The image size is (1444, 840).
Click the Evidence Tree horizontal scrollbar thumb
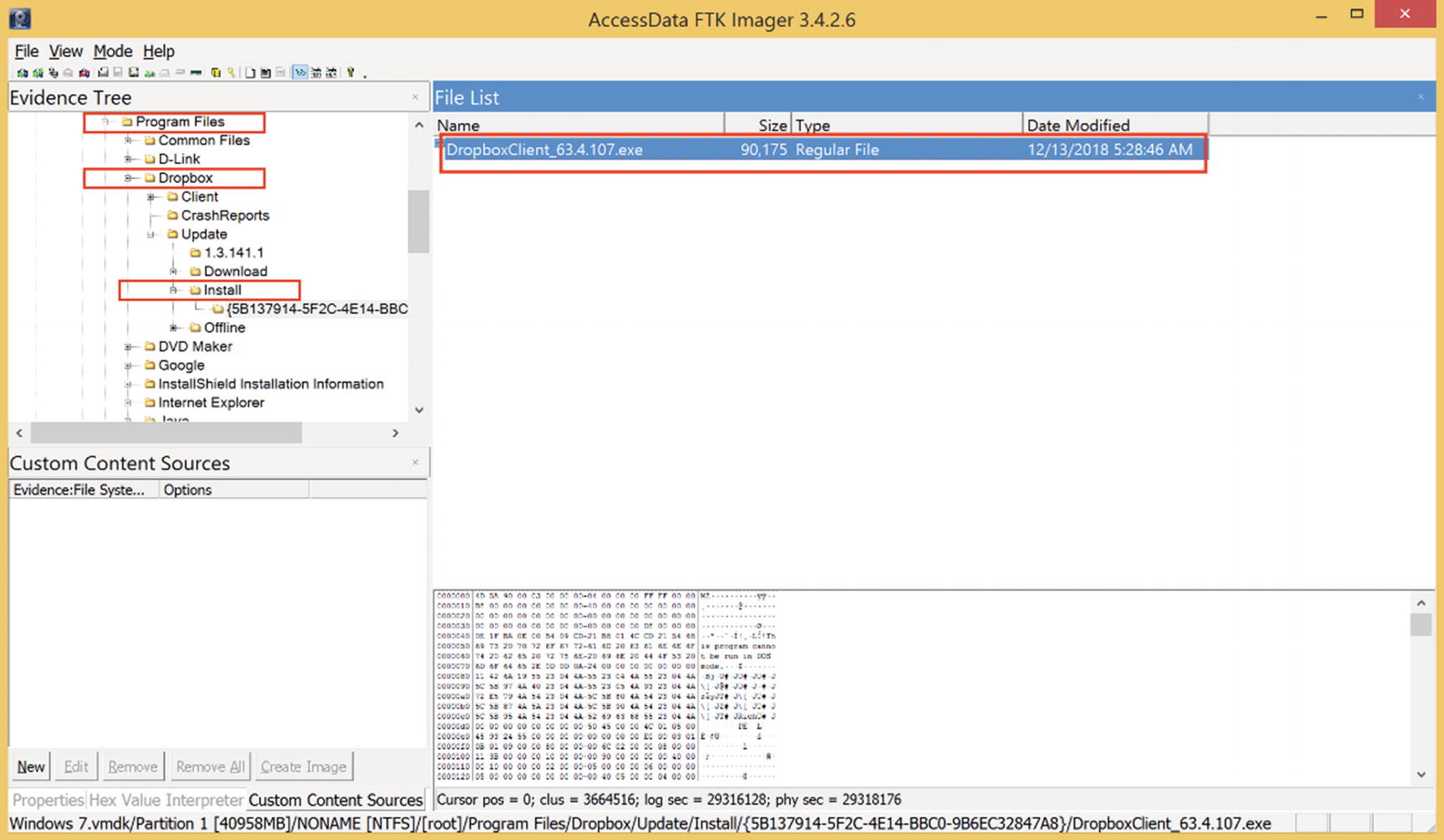[166, 433]
